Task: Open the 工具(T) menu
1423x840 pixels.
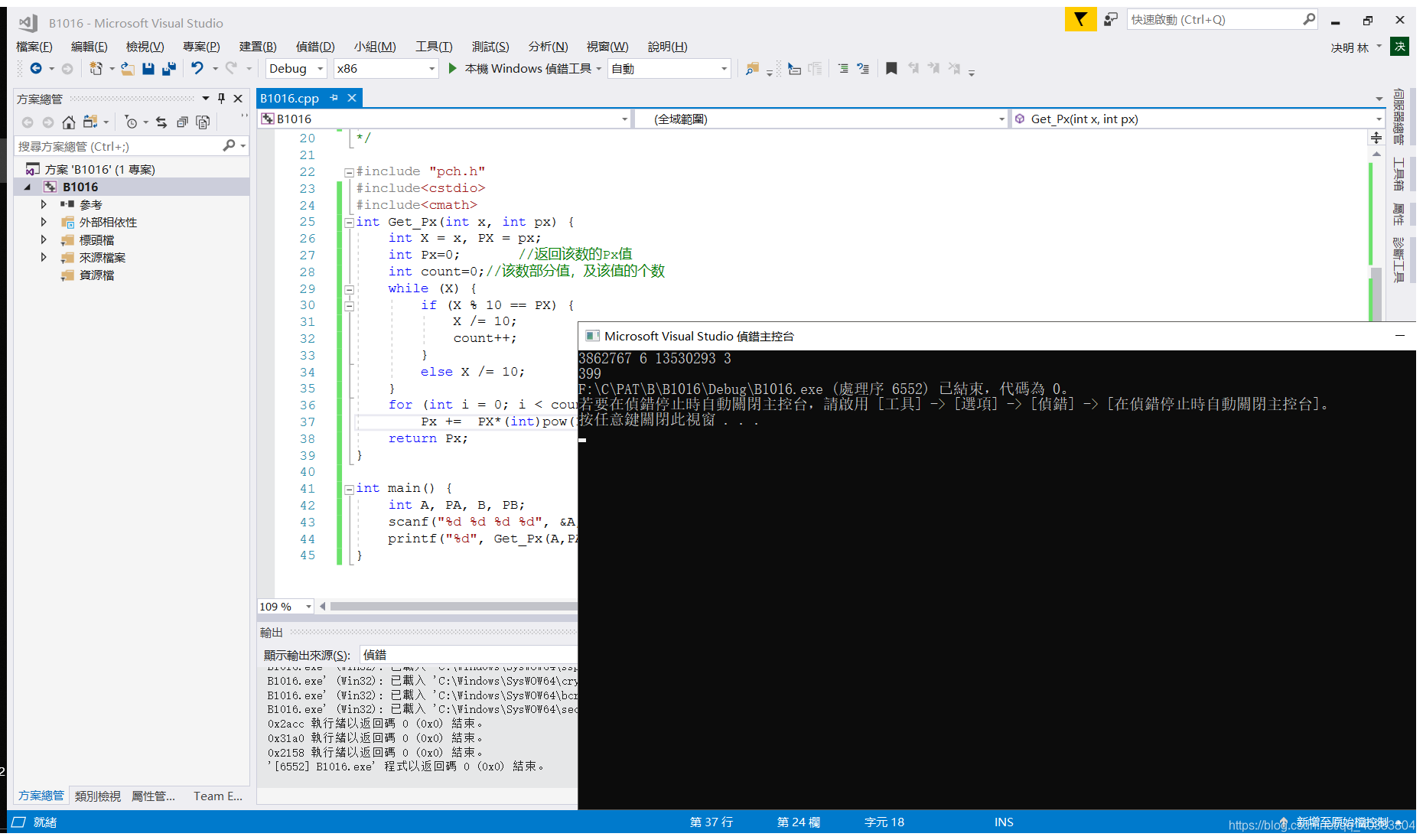Action: coord(434,47)
